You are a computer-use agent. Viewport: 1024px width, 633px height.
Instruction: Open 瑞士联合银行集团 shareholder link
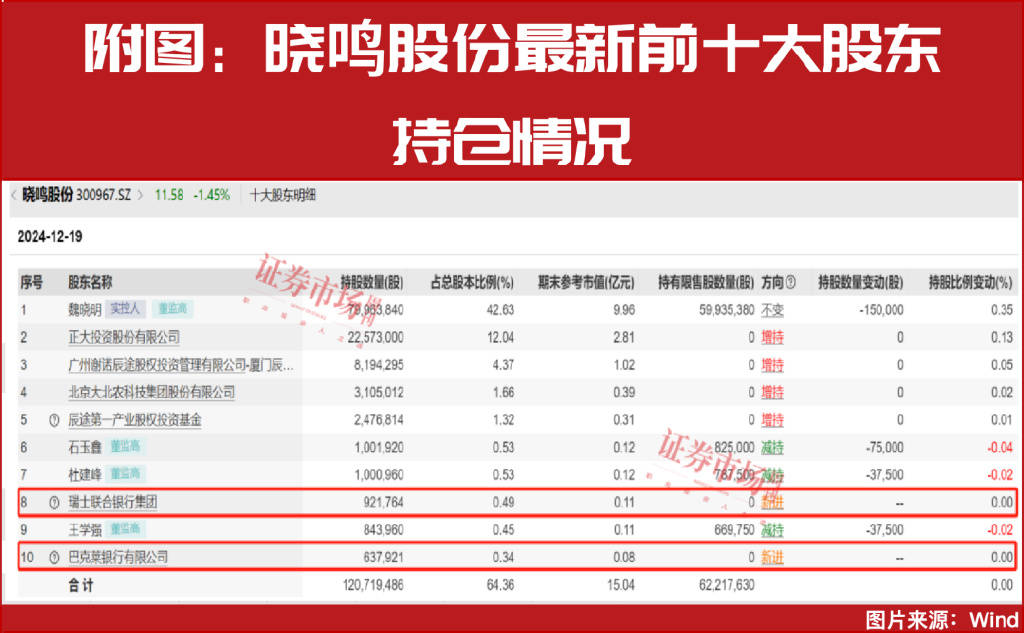click(113, 502)
